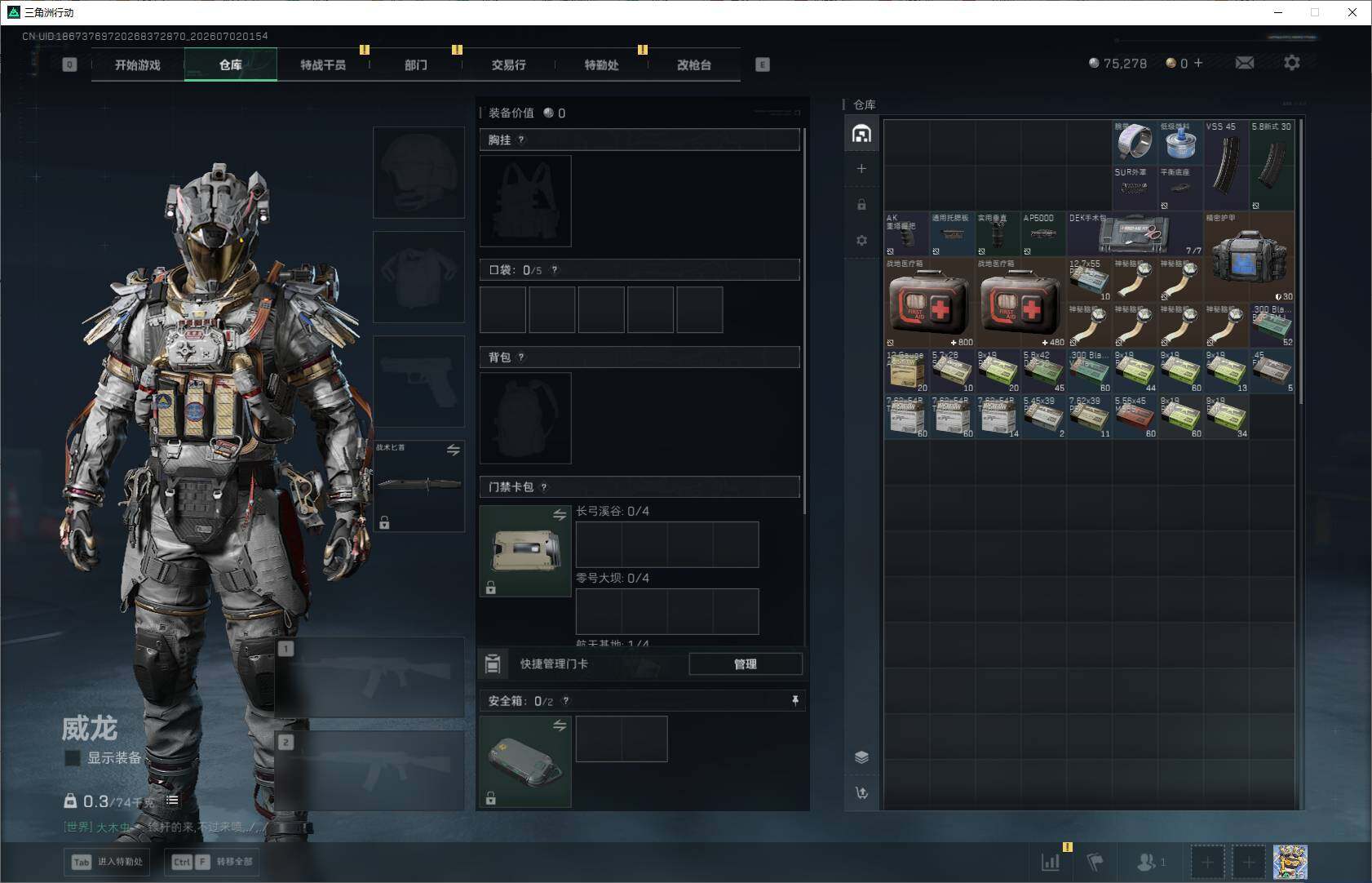
Task: Select the 低级燃料 item
Action: click(x=1180, y=143)
